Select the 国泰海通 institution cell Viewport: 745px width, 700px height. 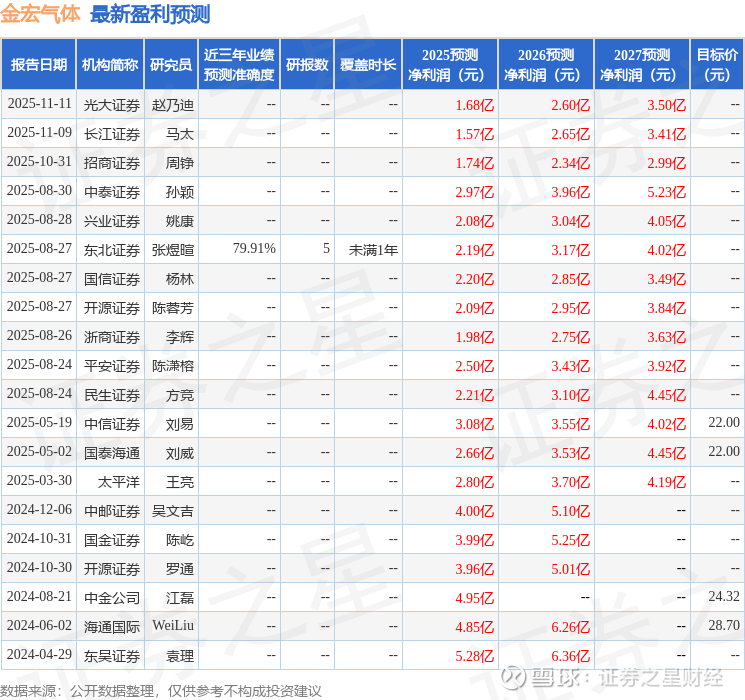pos(112,453)
